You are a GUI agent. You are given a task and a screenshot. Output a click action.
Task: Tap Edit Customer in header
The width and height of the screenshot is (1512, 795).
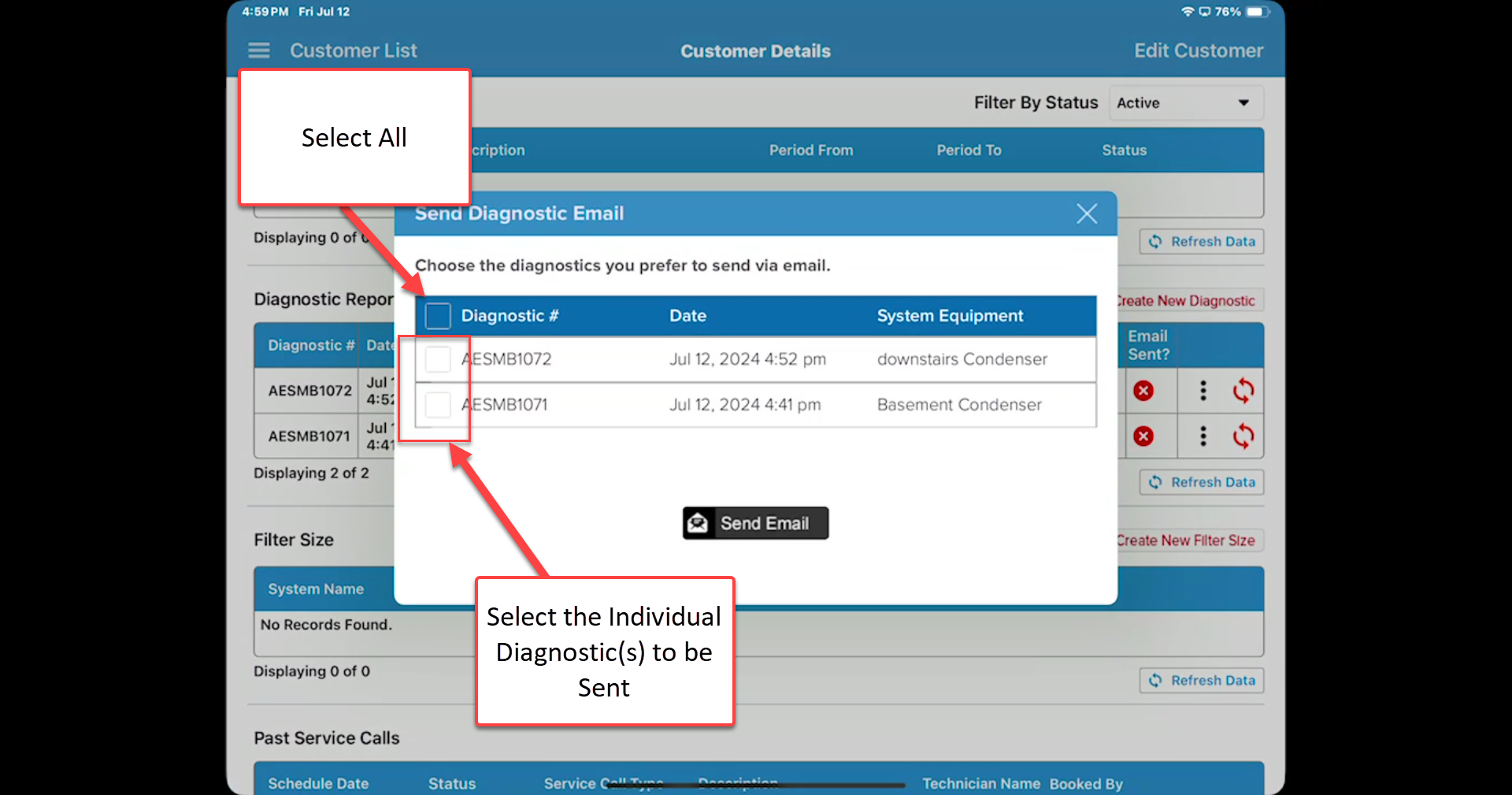point(1199,50)
